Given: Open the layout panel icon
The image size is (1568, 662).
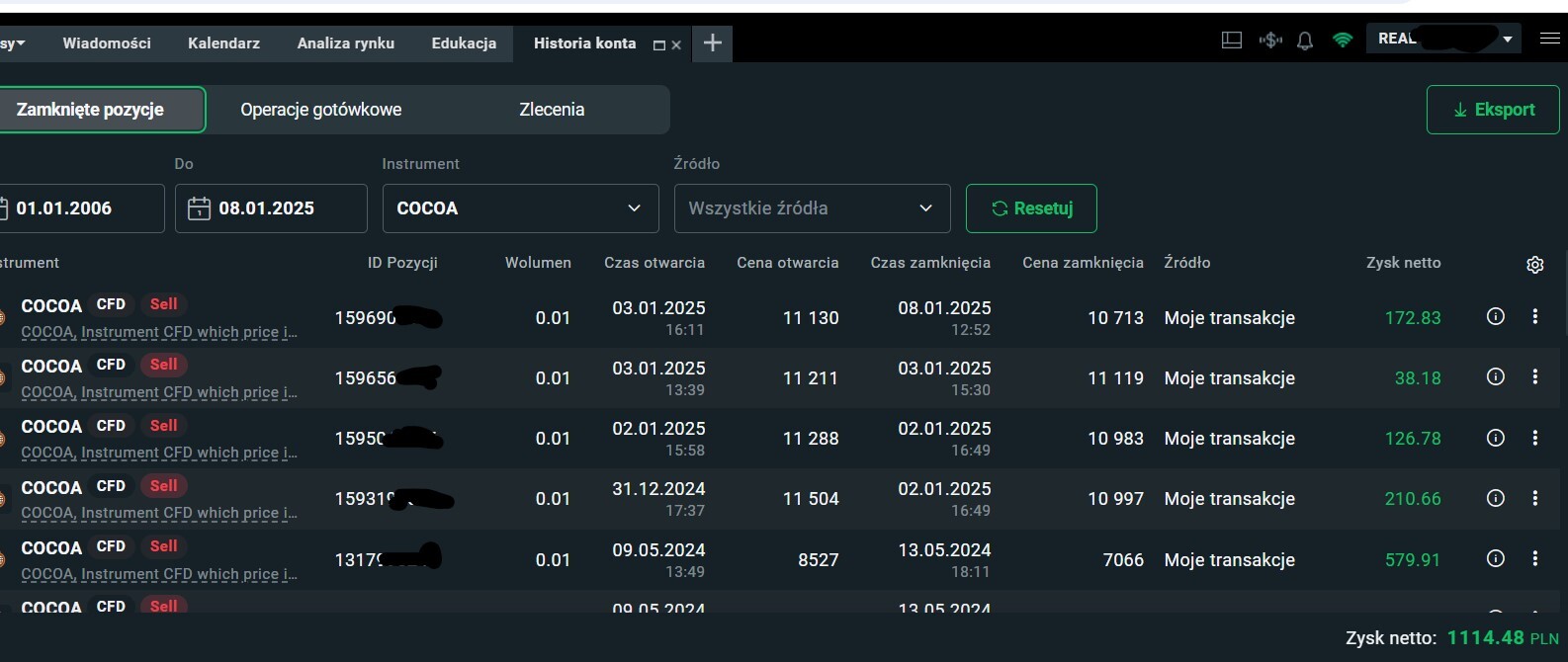Looking at the screenshot, I should tap(1231, 41).
